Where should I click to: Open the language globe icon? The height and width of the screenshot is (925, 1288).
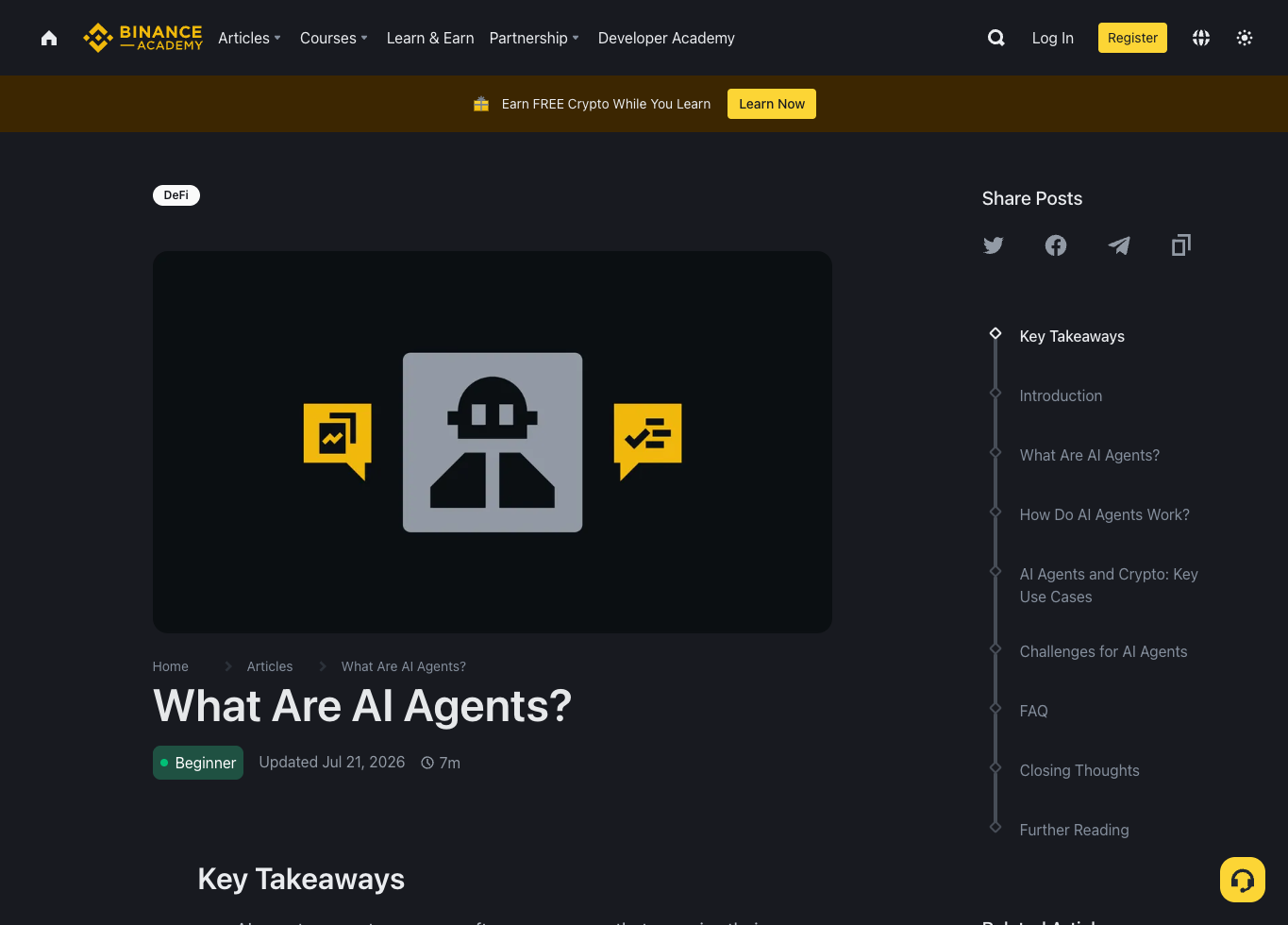1201,38
